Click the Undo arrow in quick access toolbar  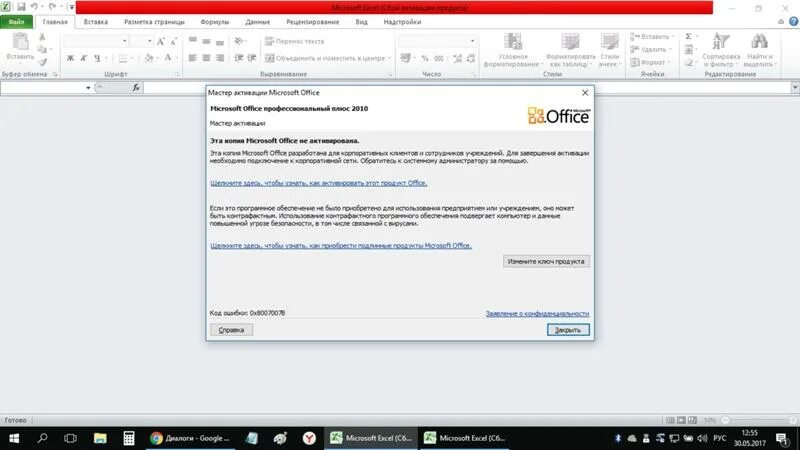pos(34,7)
